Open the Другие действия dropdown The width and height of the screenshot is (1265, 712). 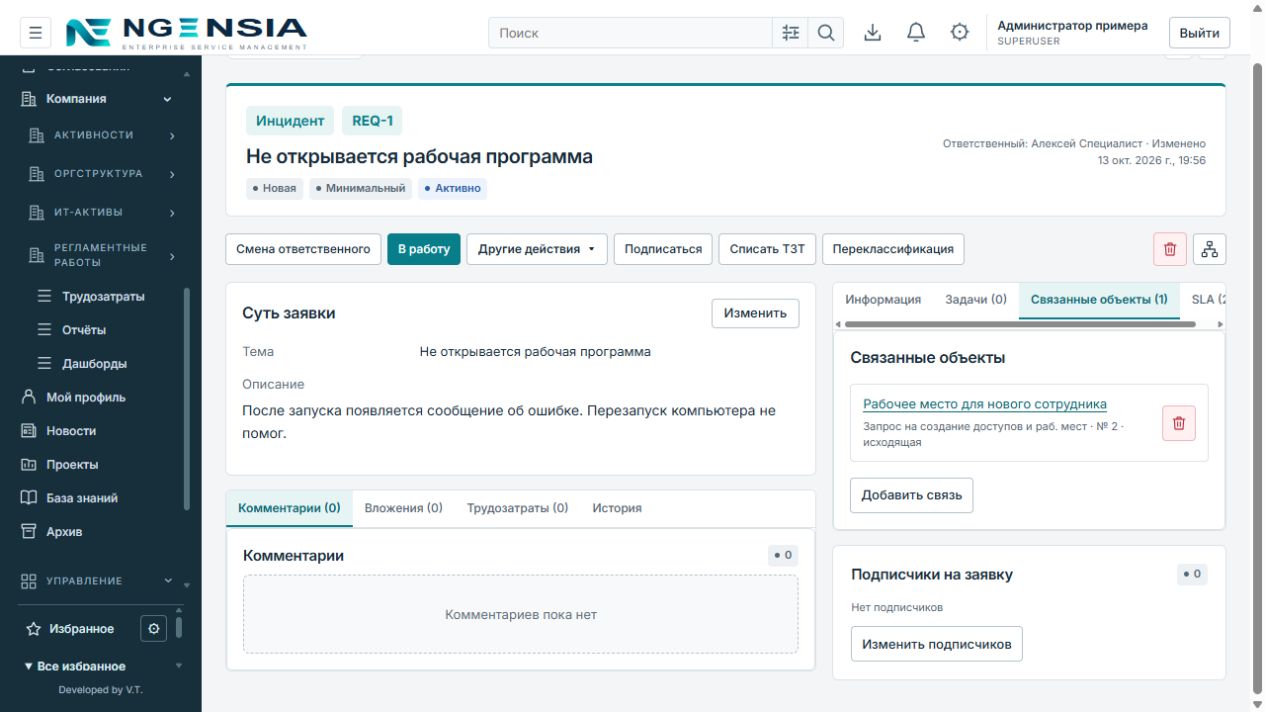click(x=537, y=249)
